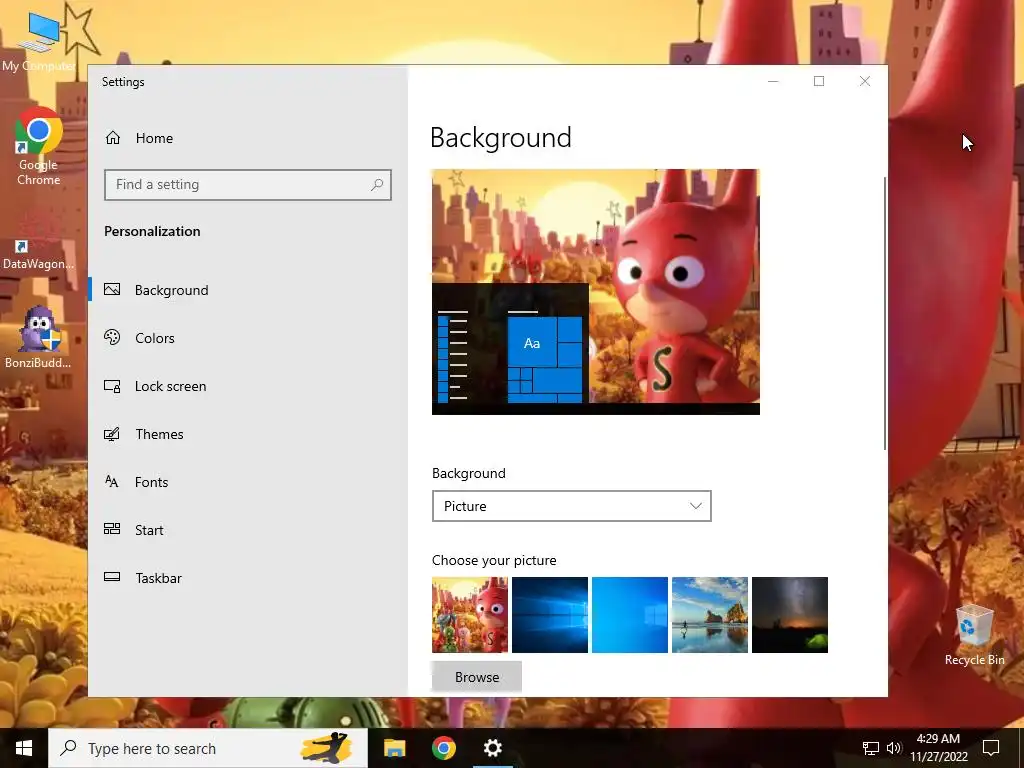Select the Background picture icon in sidebar

click(x=112, y=289)
